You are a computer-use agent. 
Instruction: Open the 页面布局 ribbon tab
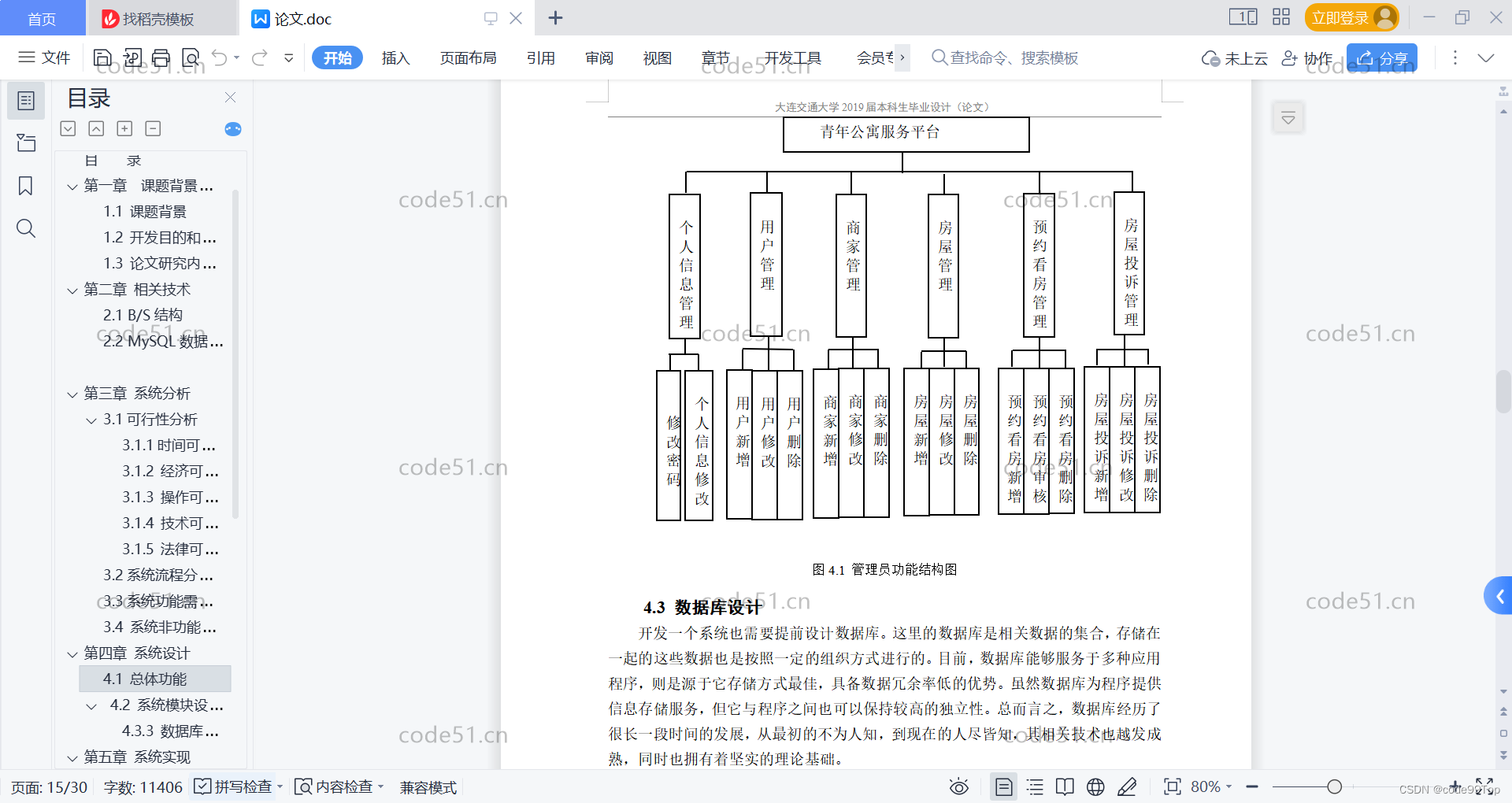pos(468,57)
